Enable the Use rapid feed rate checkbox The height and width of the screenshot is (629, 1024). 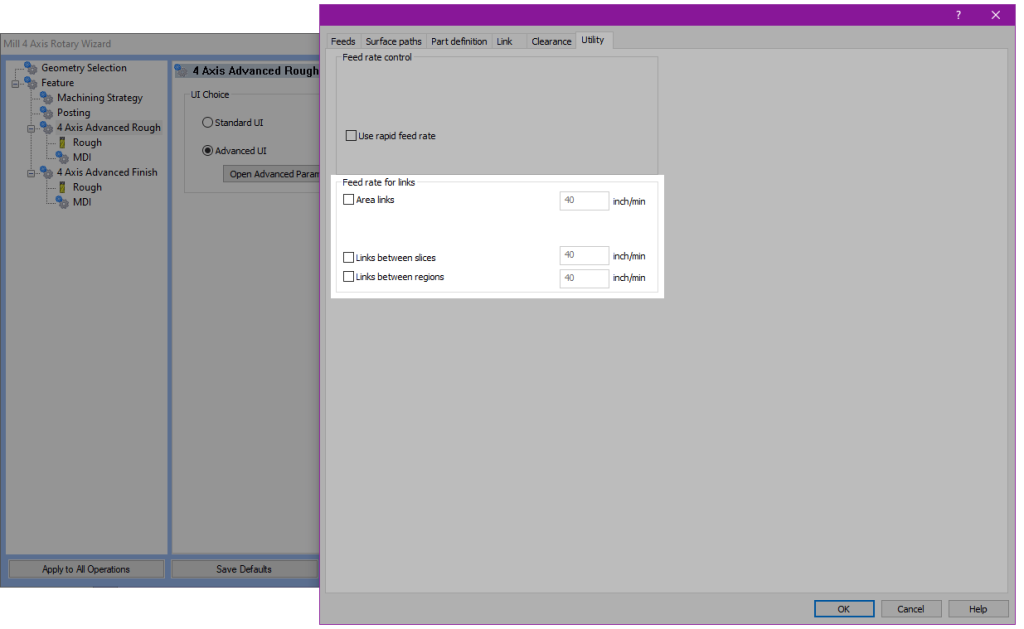(x=352, y=135)
